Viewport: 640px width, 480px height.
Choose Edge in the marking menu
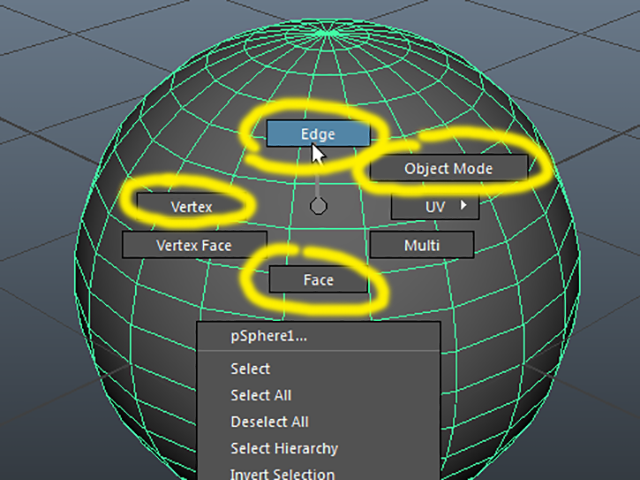pyautogui.click(x=318, y=134)
